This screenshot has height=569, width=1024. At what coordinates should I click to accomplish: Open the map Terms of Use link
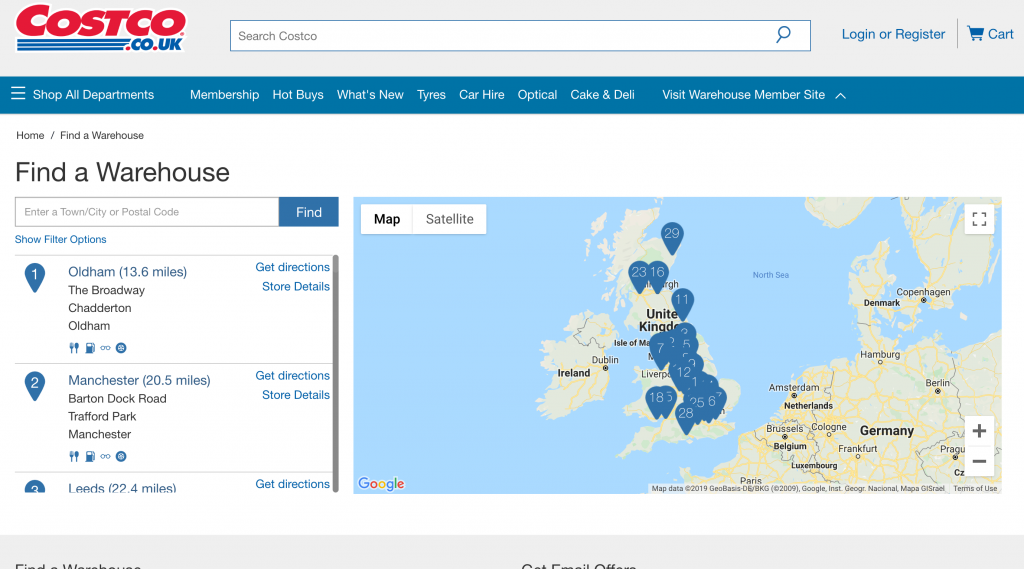tap(975, 488)
